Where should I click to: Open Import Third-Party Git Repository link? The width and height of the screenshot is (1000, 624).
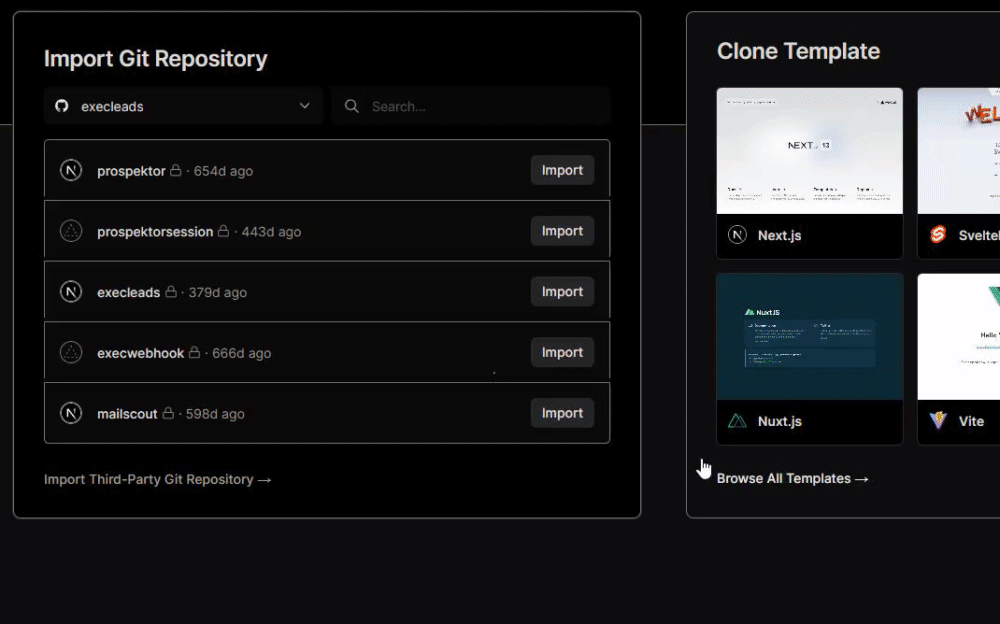tap(158, 479)
